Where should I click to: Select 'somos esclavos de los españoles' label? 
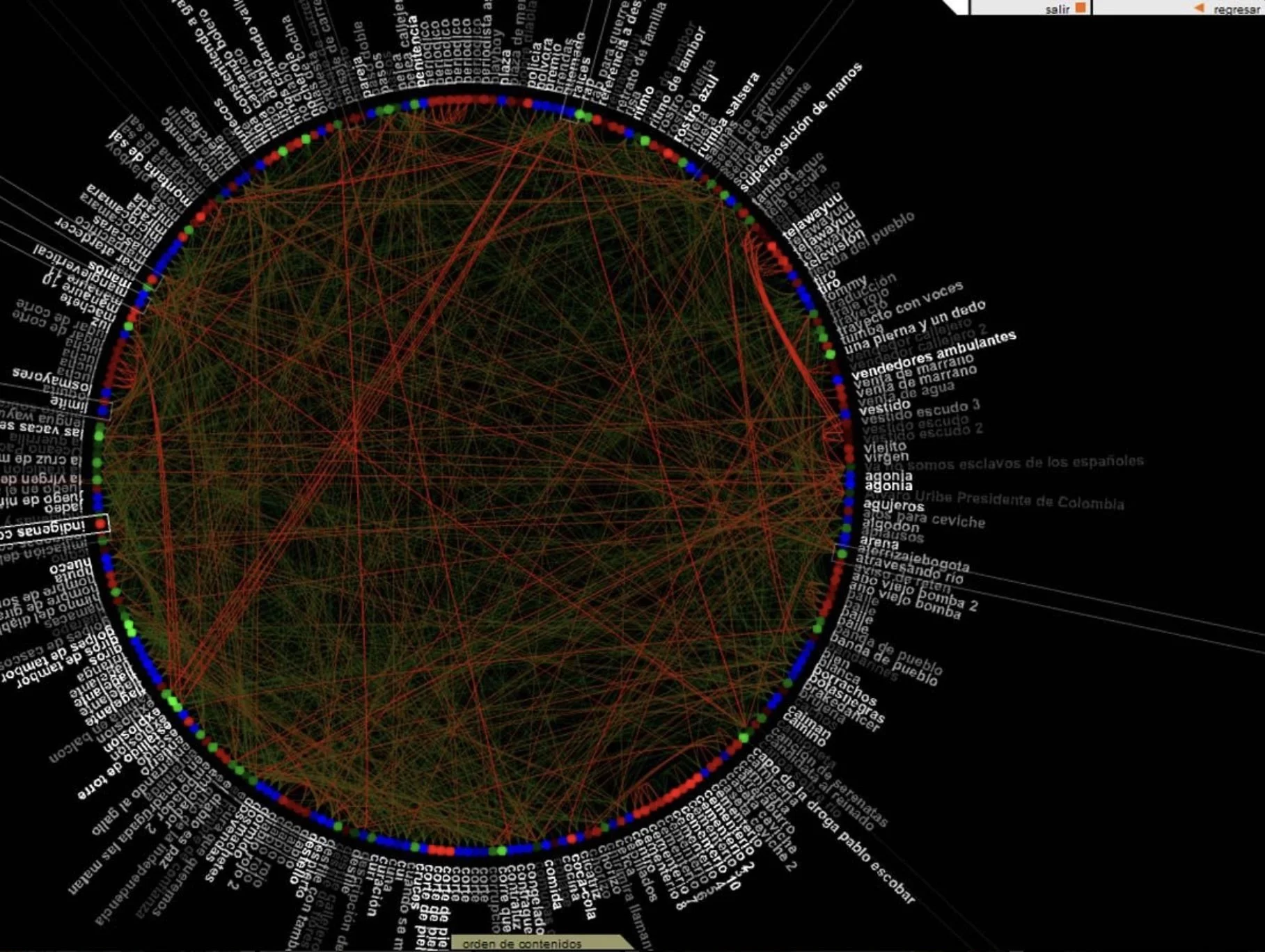click(x=1026, y=463)
